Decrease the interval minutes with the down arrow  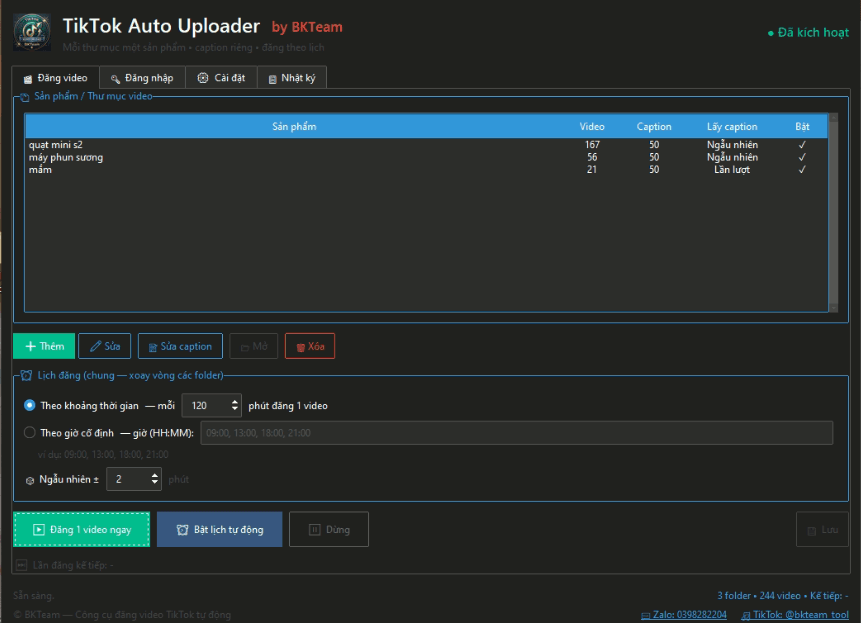click(x=235, y=409)
